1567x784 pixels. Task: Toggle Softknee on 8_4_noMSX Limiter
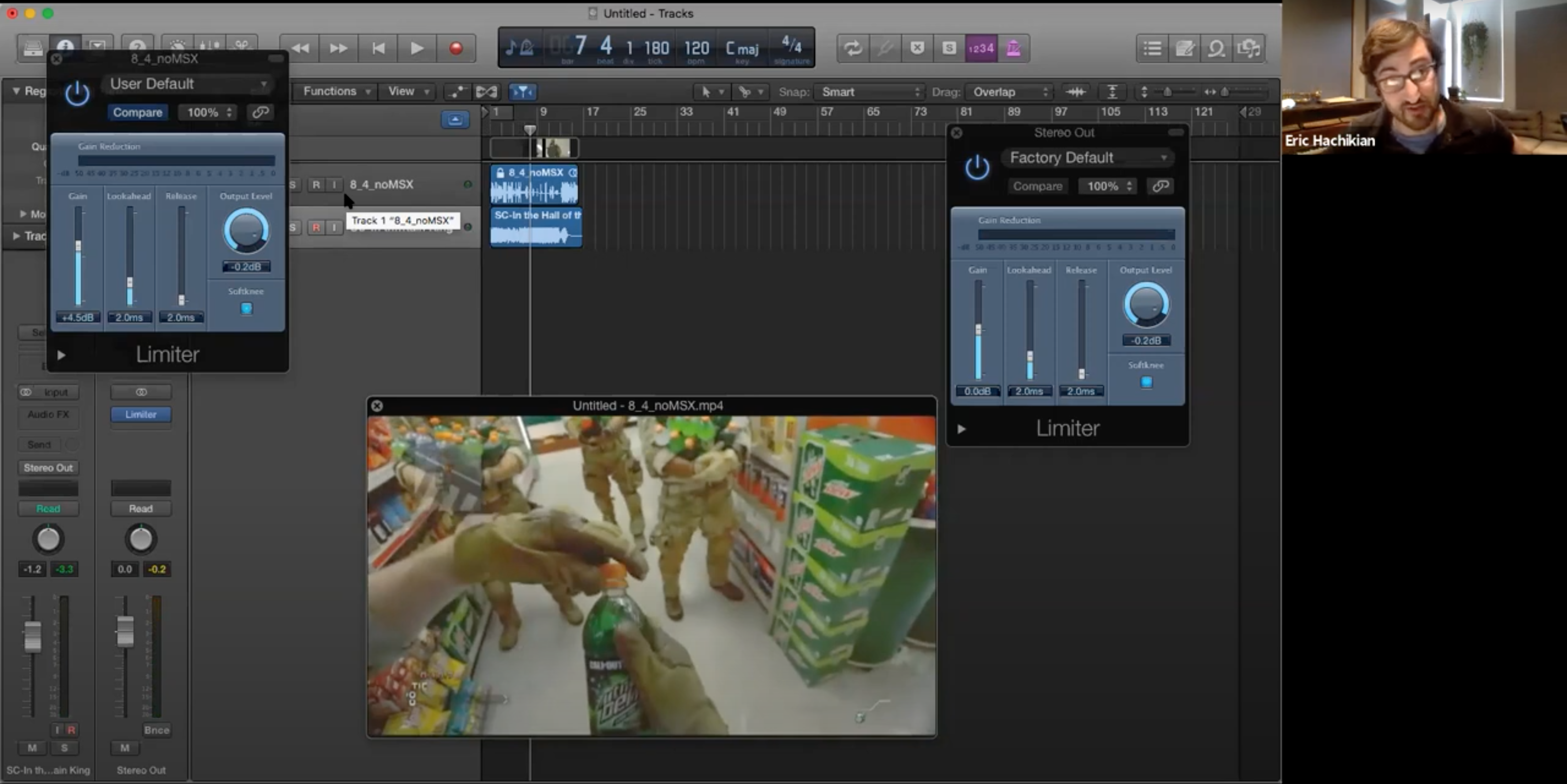point(246,308)
